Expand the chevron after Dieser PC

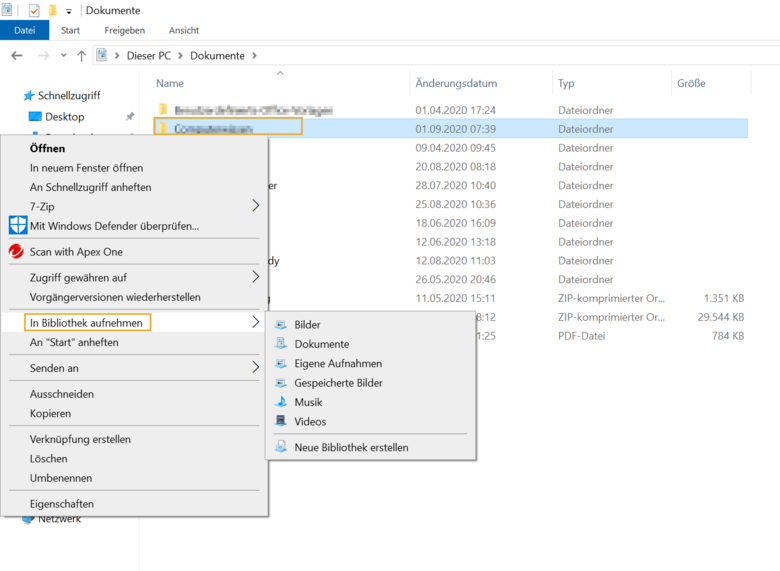pyautogui.click(x=180, y=56)
